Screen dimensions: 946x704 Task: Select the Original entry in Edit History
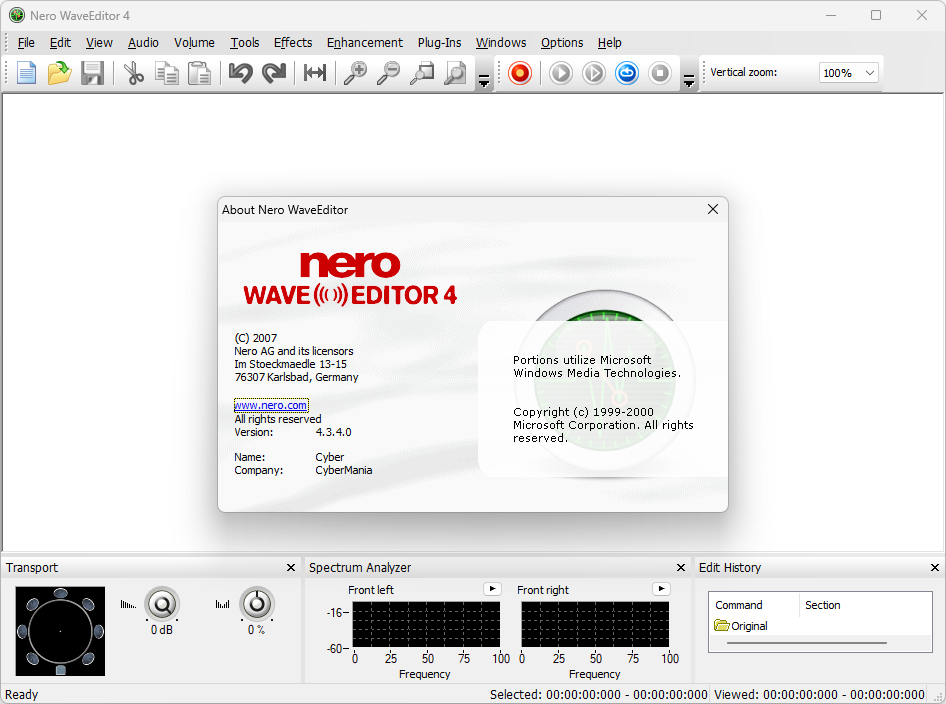pos(741,626)
